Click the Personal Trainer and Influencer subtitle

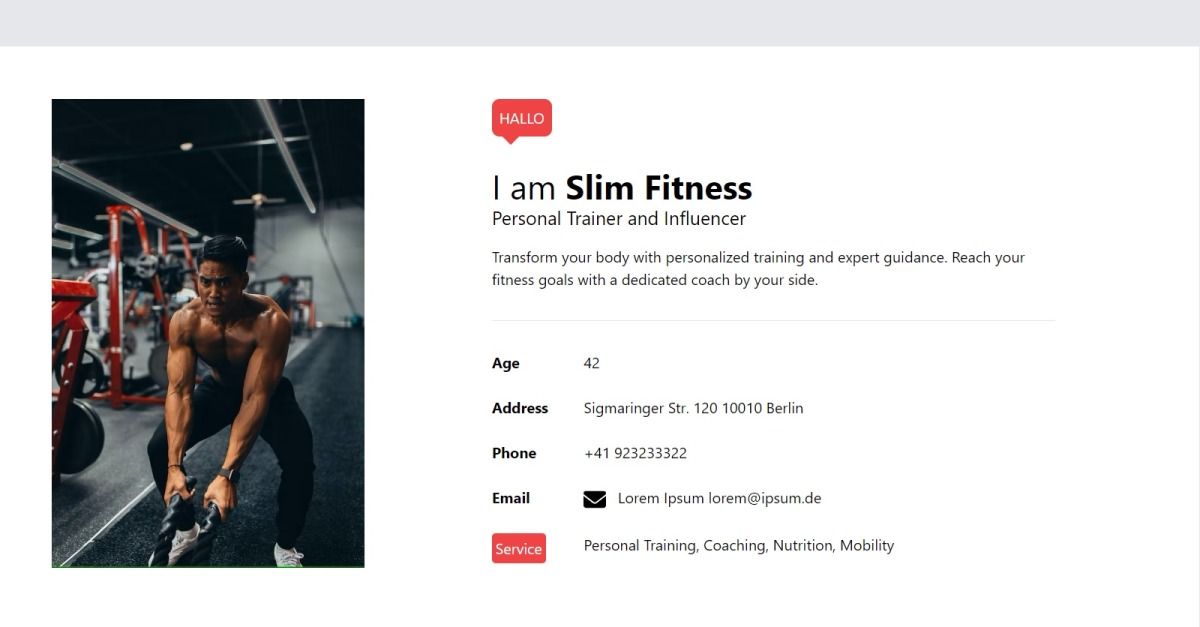(619, 219)
